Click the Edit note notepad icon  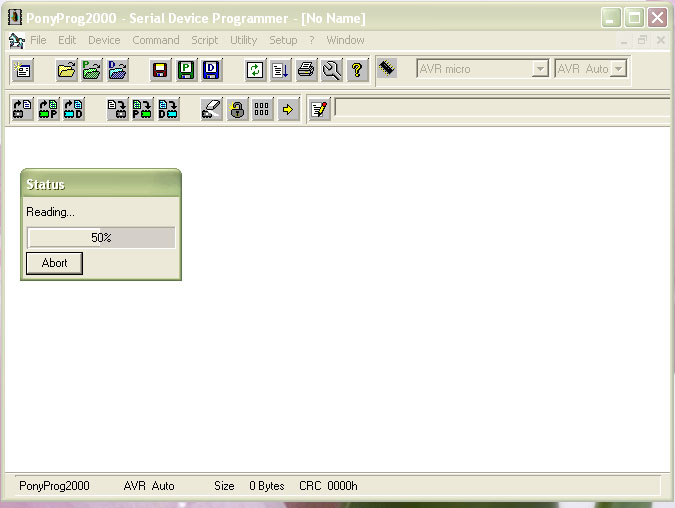pos(319,109)
